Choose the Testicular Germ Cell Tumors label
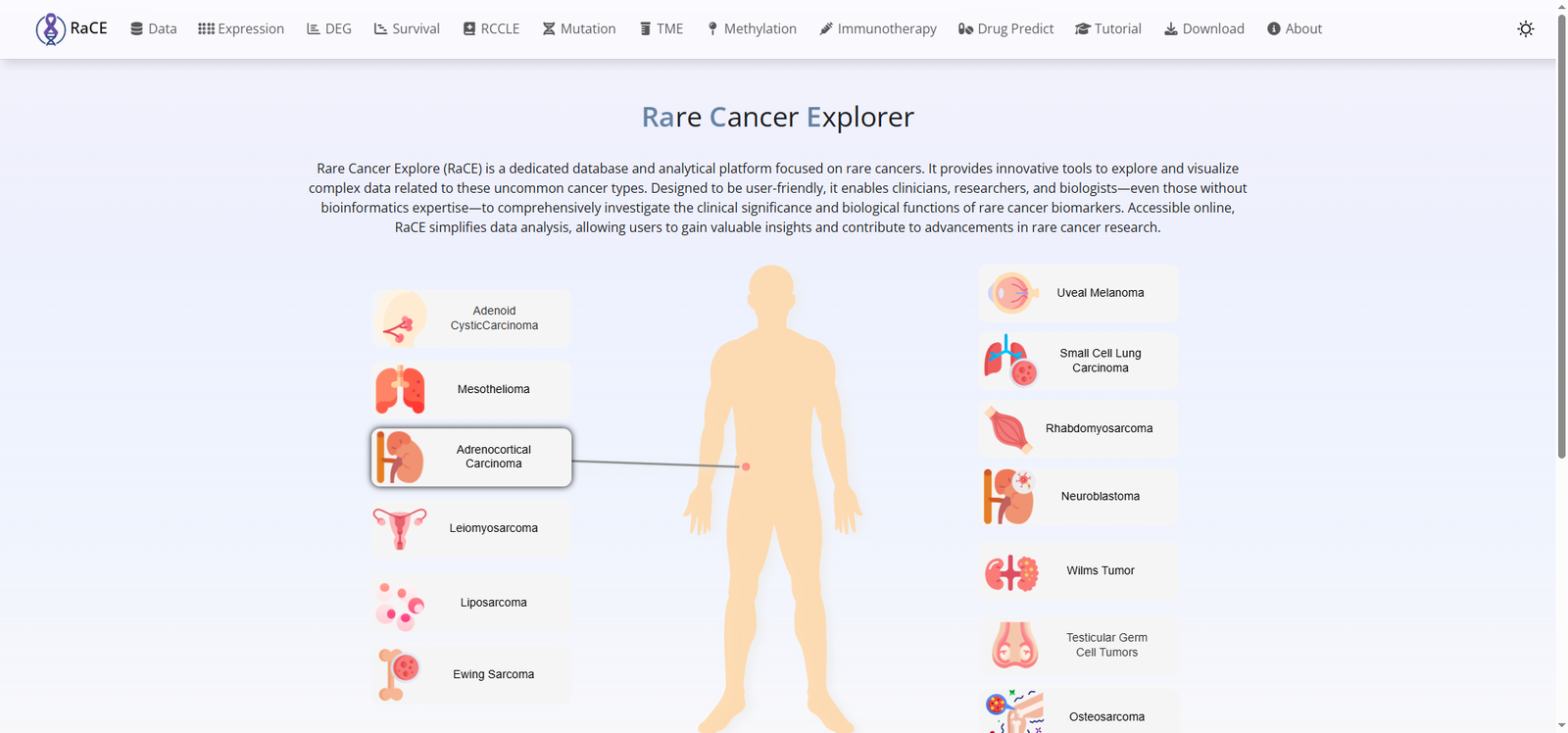This screenshot has height=733, width=1568. coord(1107,645)
